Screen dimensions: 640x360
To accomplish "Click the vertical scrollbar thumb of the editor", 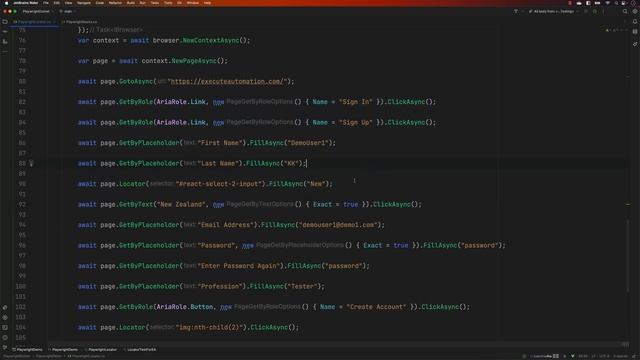I will (x=628, y=255).
